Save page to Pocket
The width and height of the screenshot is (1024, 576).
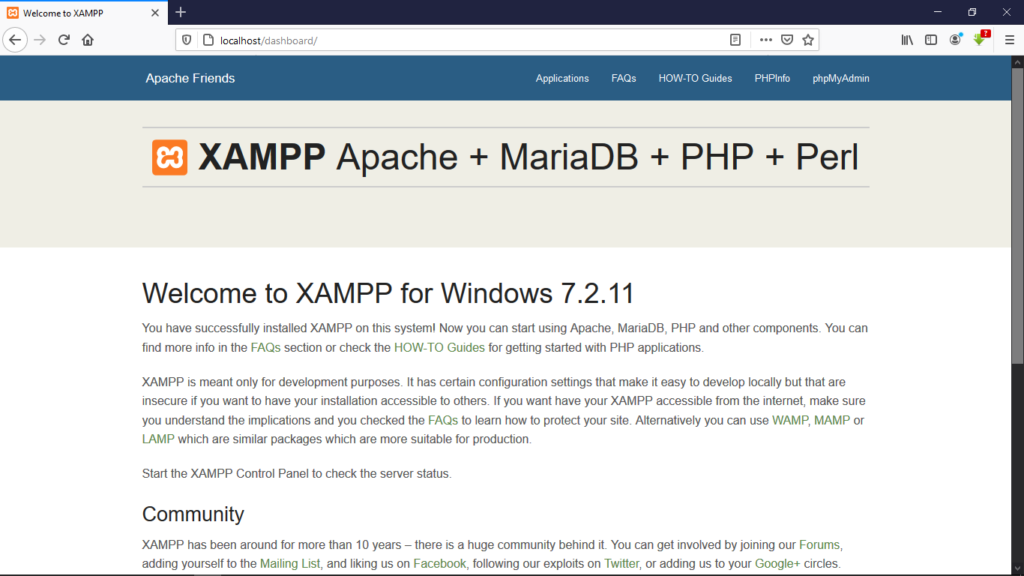(787, 40)
